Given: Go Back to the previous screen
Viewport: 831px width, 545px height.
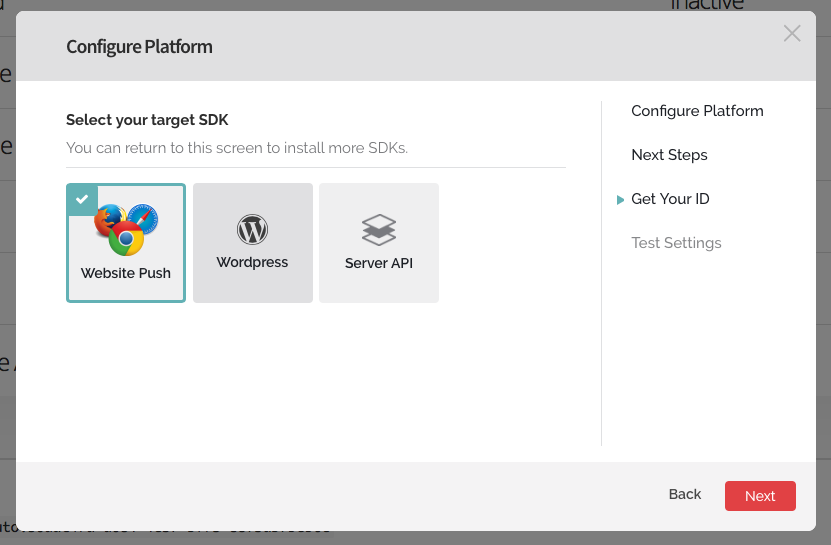Looking at the screenshot, I should click(x=685, y=494).
